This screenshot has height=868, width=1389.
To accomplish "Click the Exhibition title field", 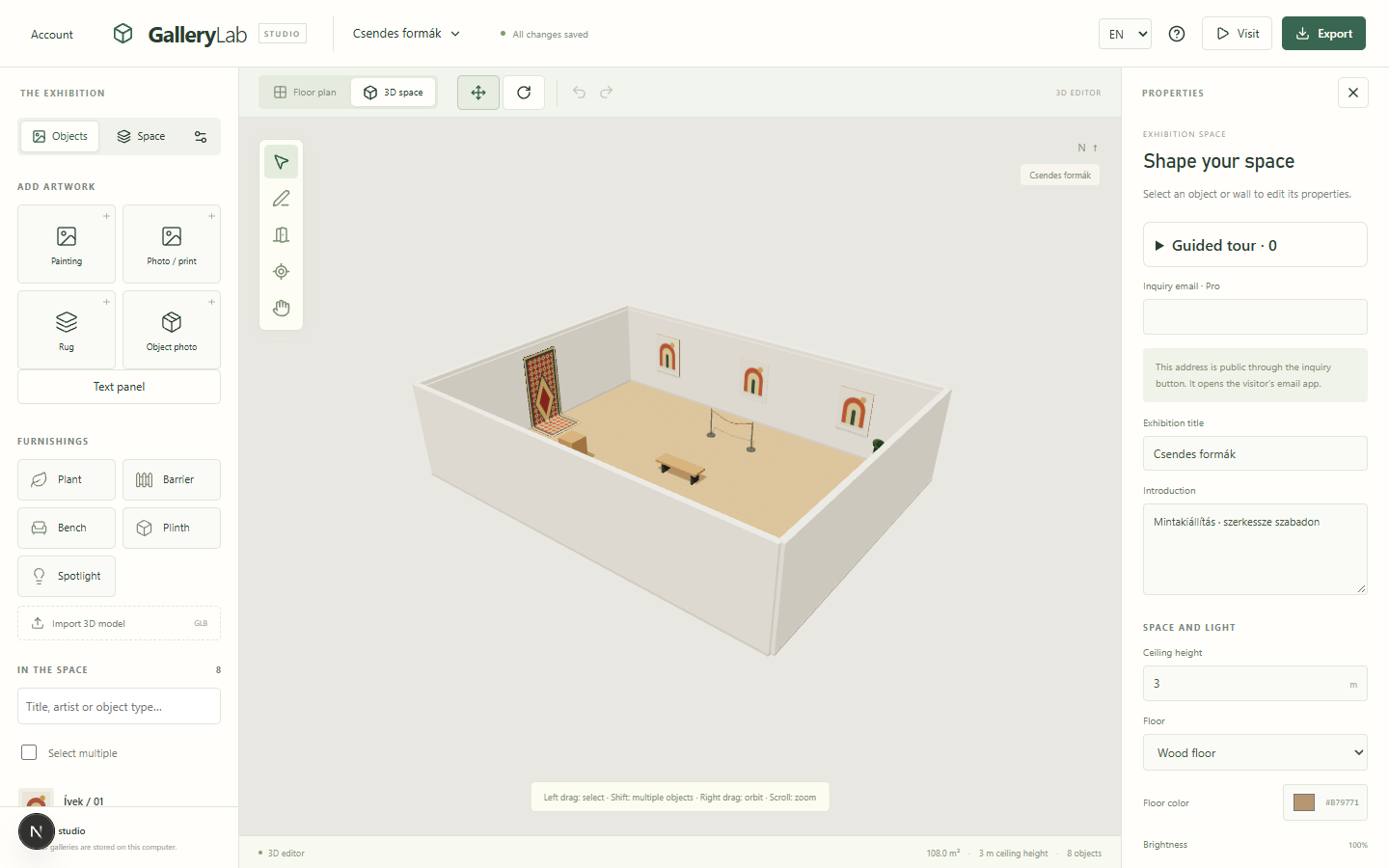I will click(x=1255, y=453).
